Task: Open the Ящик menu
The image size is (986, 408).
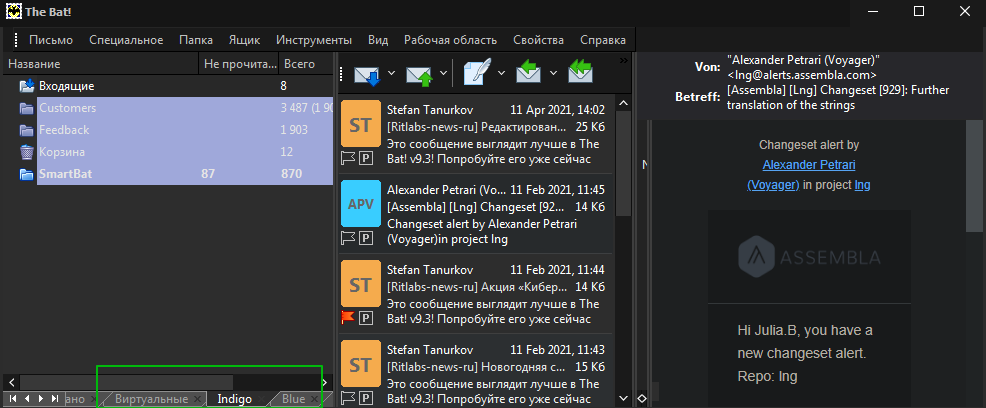Action: [x=245, y=40]
